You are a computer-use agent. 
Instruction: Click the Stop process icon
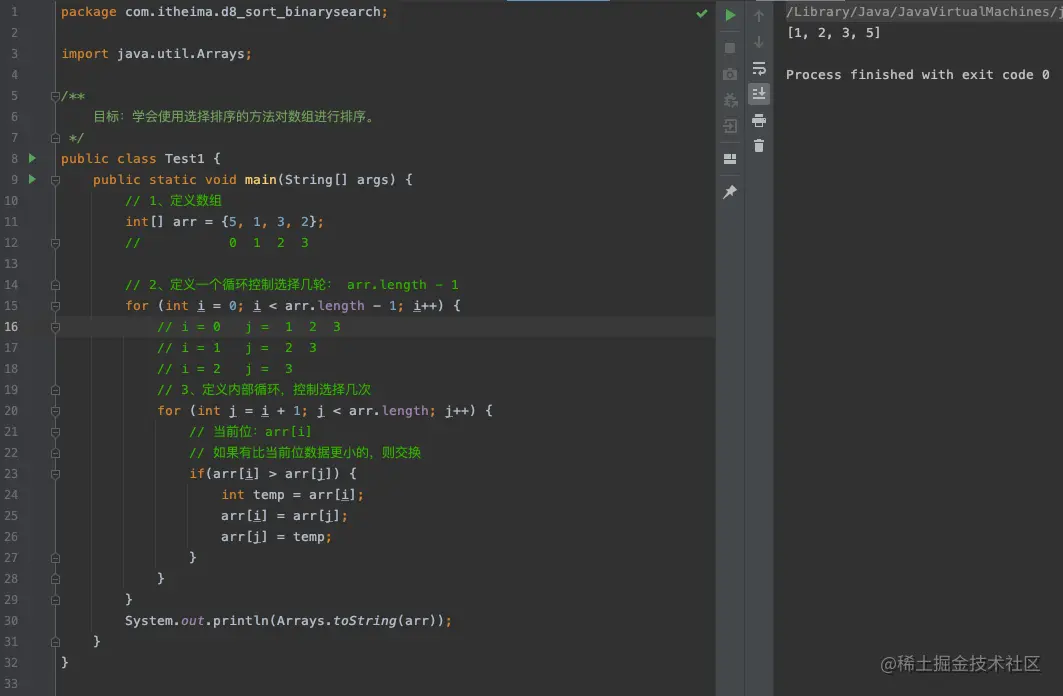pos(730,48)
